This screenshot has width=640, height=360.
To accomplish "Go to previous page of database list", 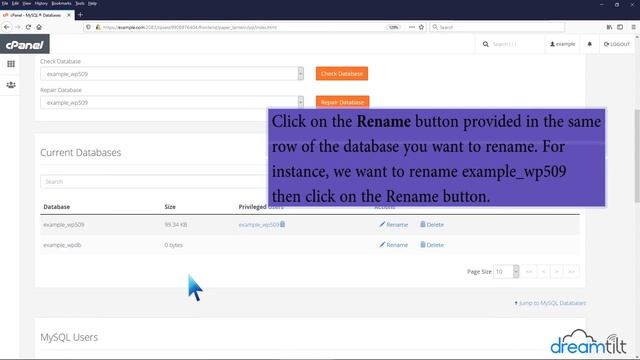I will click(543, 271).
